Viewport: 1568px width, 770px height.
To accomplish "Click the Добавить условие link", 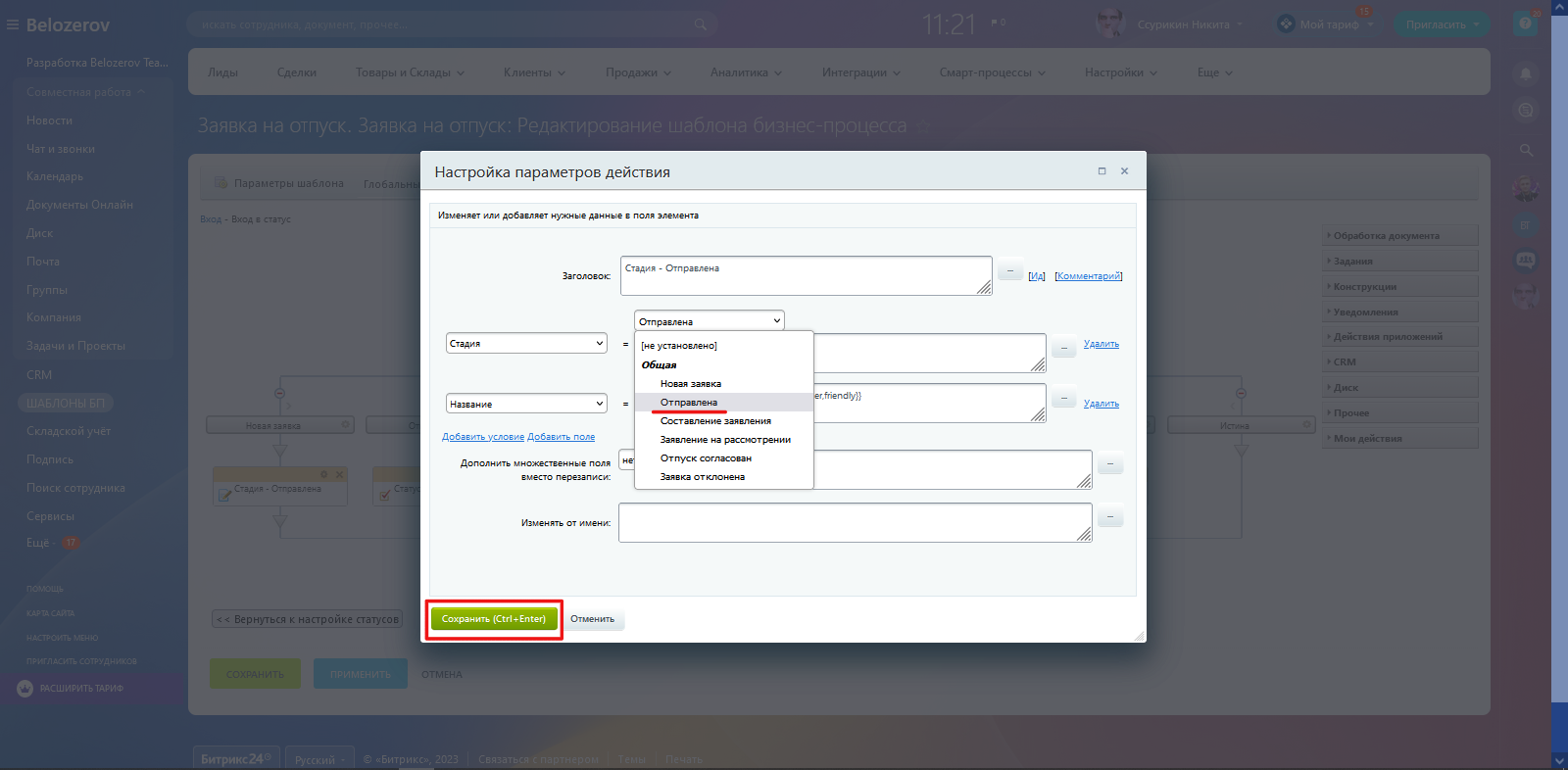I will tap(483, 437).
